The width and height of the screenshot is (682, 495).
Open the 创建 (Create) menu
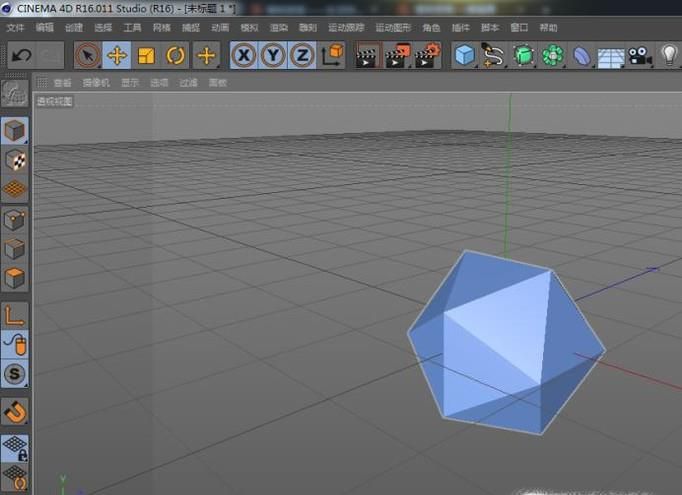(74, 28)
